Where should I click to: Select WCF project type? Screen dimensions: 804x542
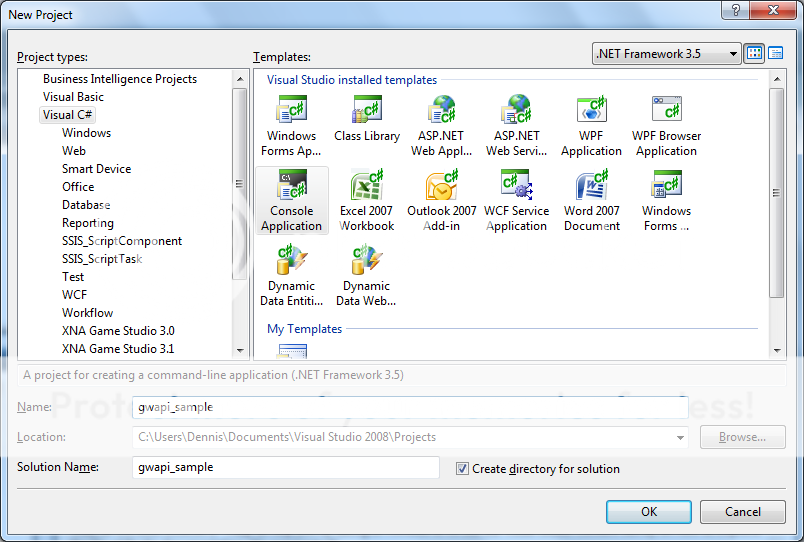tap(74, 294)
